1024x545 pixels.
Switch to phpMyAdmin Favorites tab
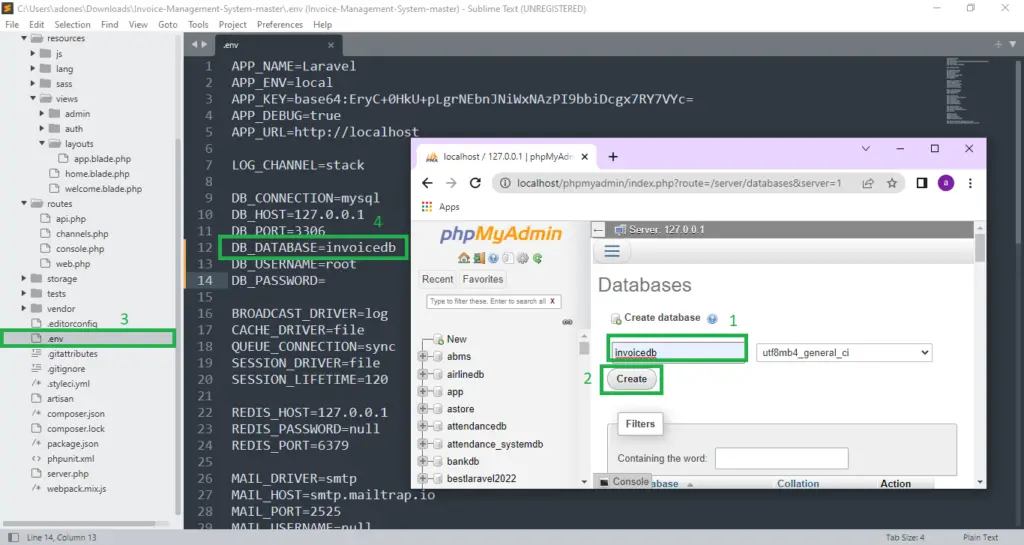[483, 279]
